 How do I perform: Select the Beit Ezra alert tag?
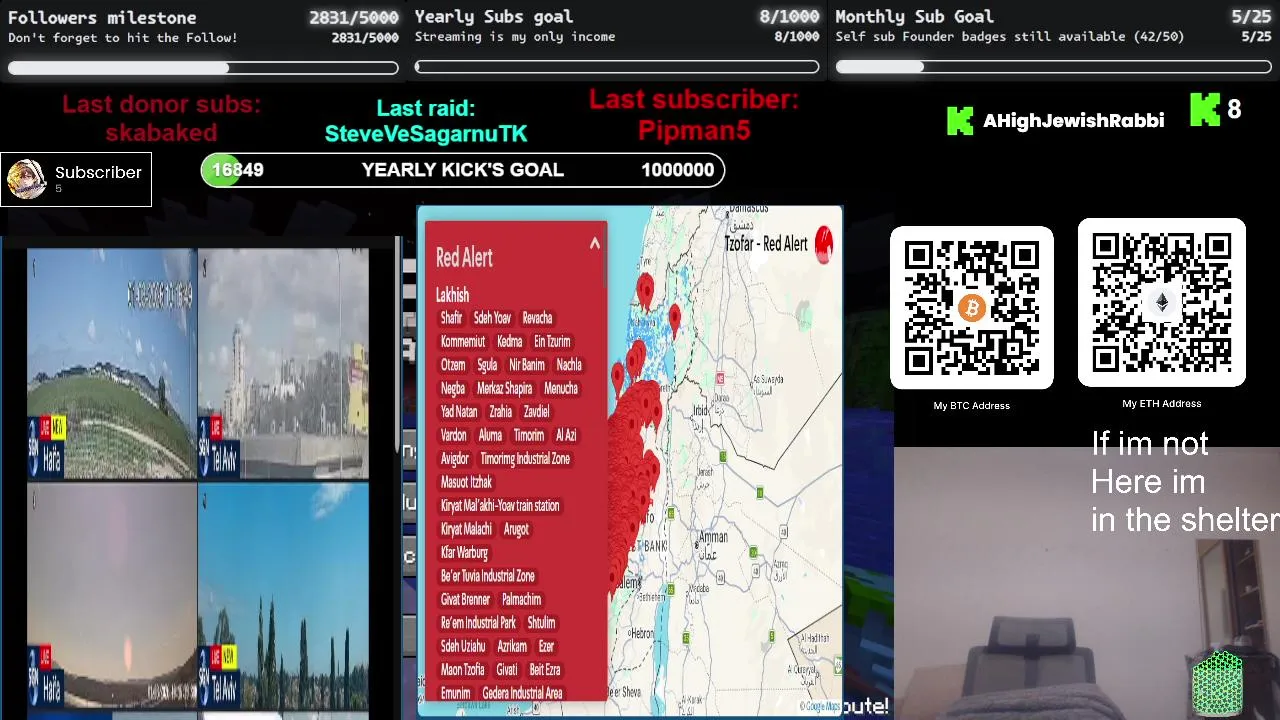pyautogui.click(x=545, y=670)
